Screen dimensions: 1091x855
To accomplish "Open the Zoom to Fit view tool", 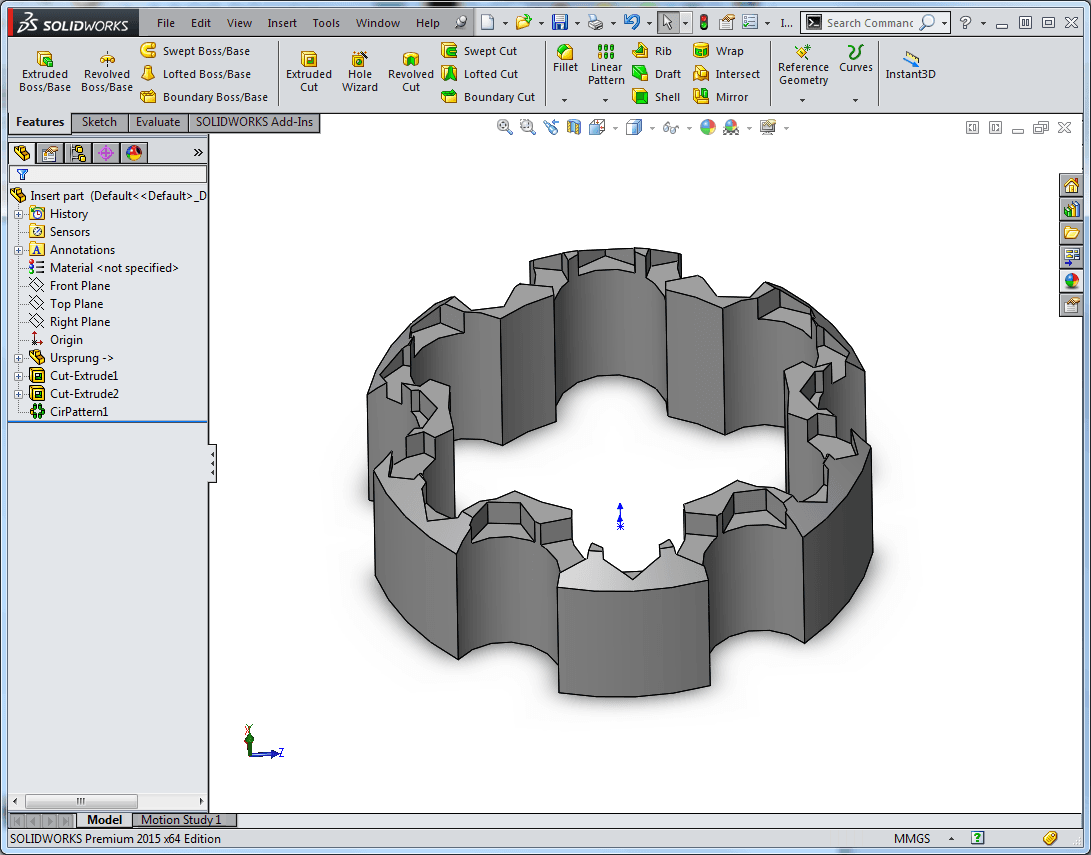I will 504,127.
